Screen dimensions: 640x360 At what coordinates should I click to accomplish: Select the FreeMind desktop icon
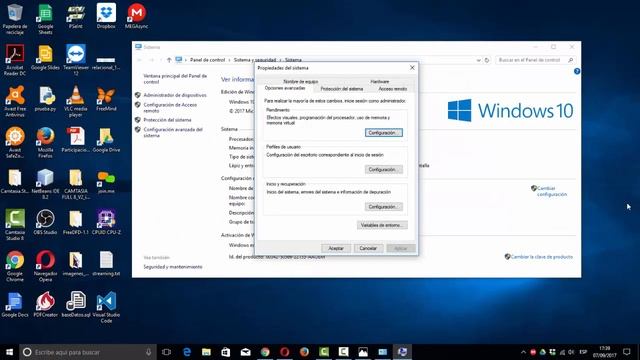[x=106, y=98]
